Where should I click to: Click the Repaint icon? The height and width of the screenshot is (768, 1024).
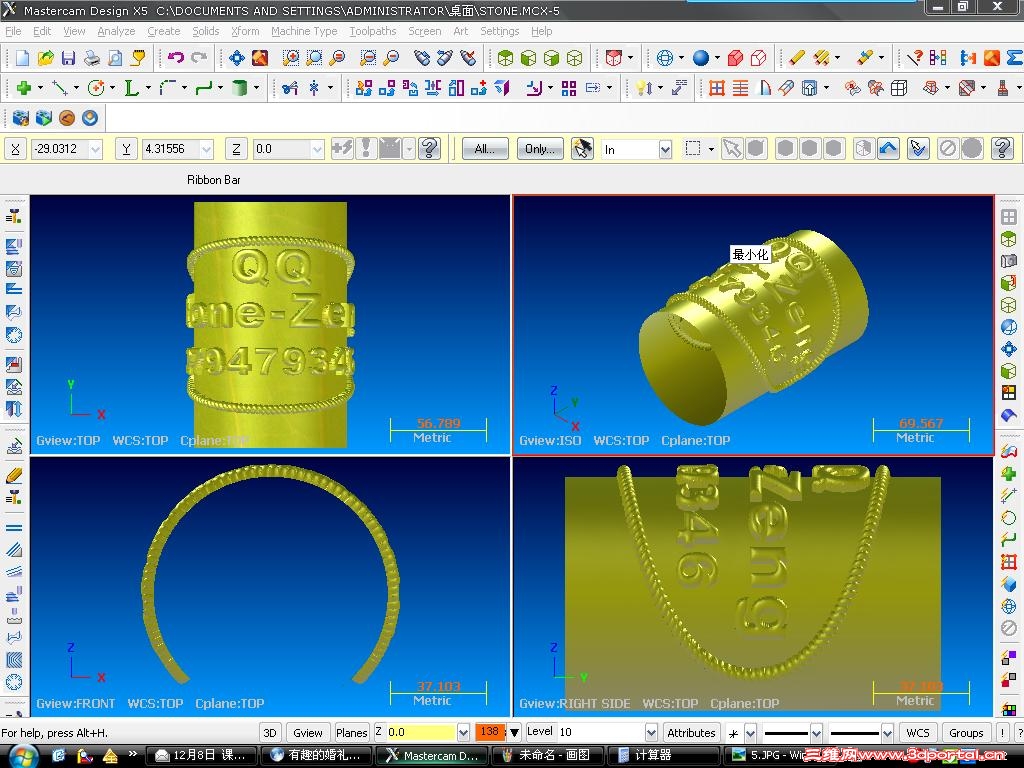tap(260, 58)
